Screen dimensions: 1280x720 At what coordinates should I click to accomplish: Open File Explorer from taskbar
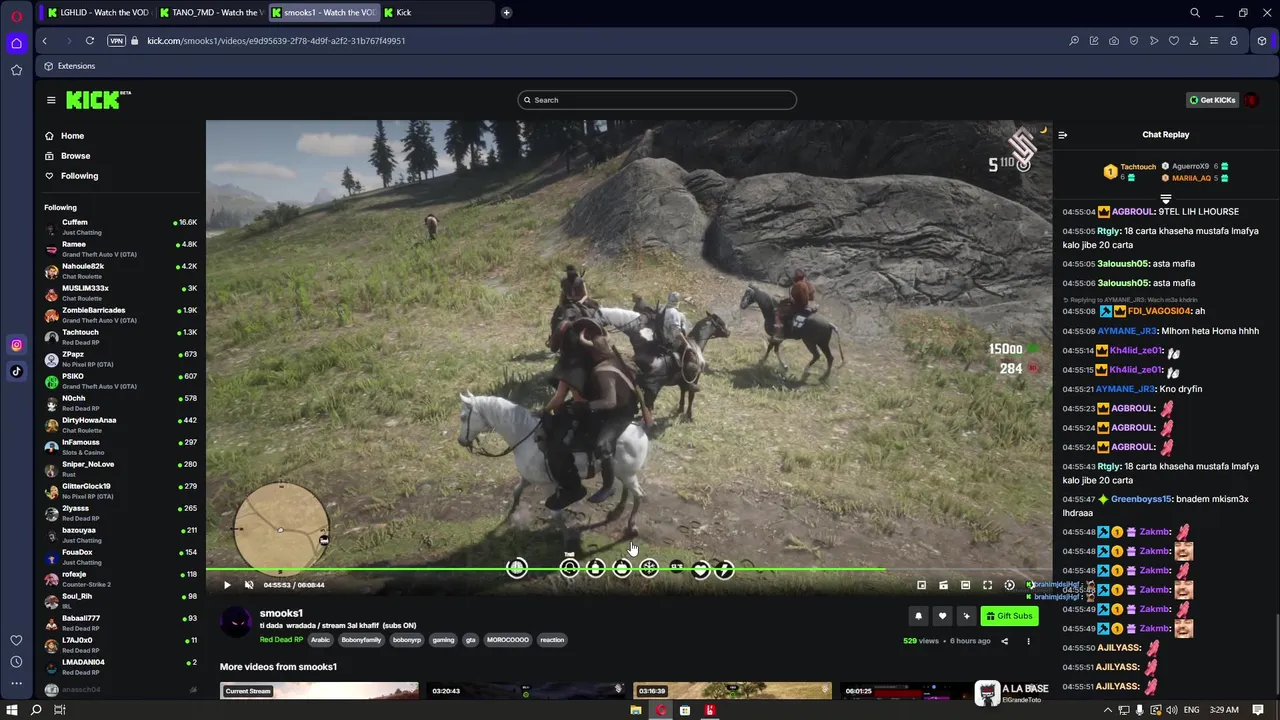click(x=635, y=710)
